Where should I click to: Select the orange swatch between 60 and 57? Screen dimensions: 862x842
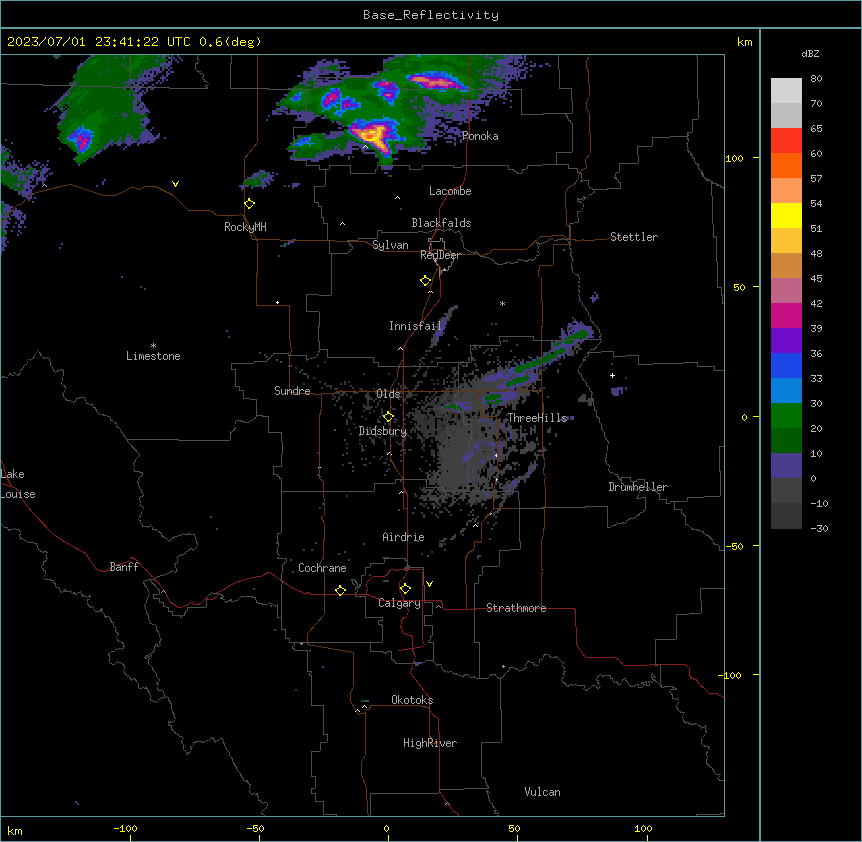coord(786,165)
